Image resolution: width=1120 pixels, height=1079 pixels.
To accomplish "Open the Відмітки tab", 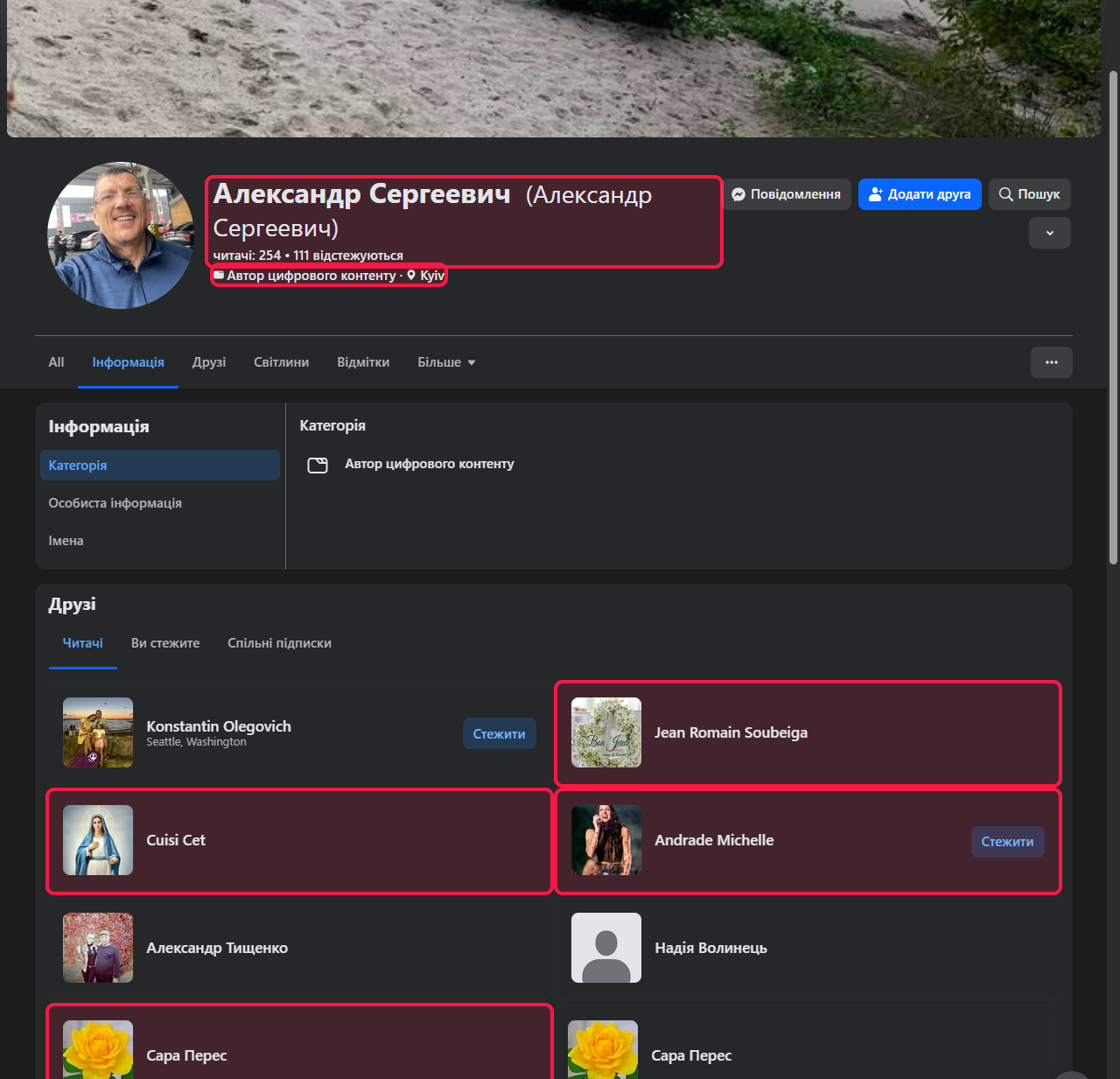I will pos(363,362).
